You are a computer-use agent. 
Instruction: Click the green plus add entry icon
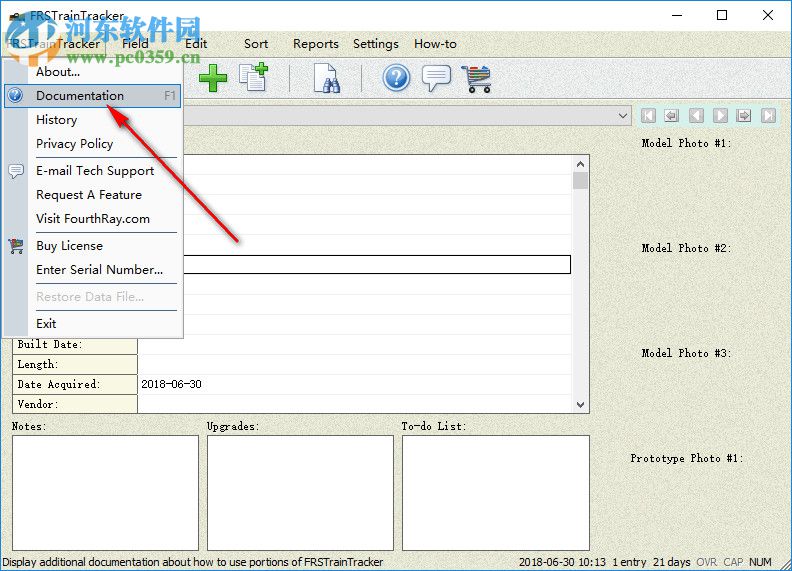point(213,78)
